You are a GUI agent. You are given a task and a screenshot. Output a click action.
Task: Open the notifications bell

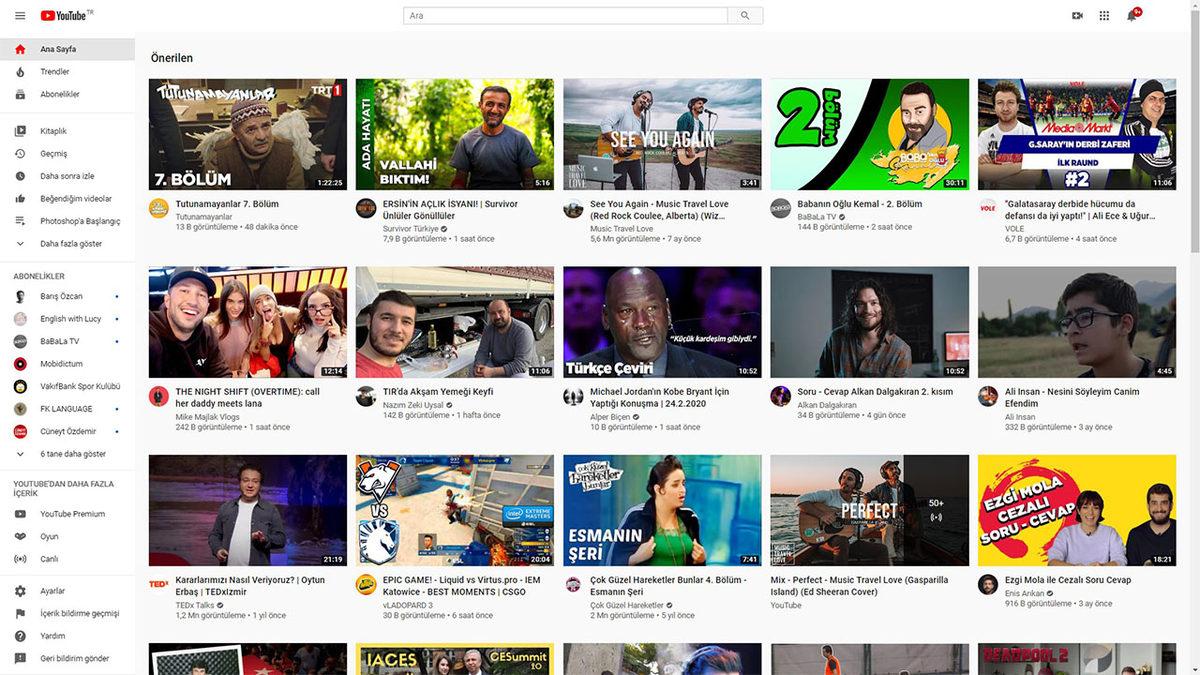tap(1132, 16)
